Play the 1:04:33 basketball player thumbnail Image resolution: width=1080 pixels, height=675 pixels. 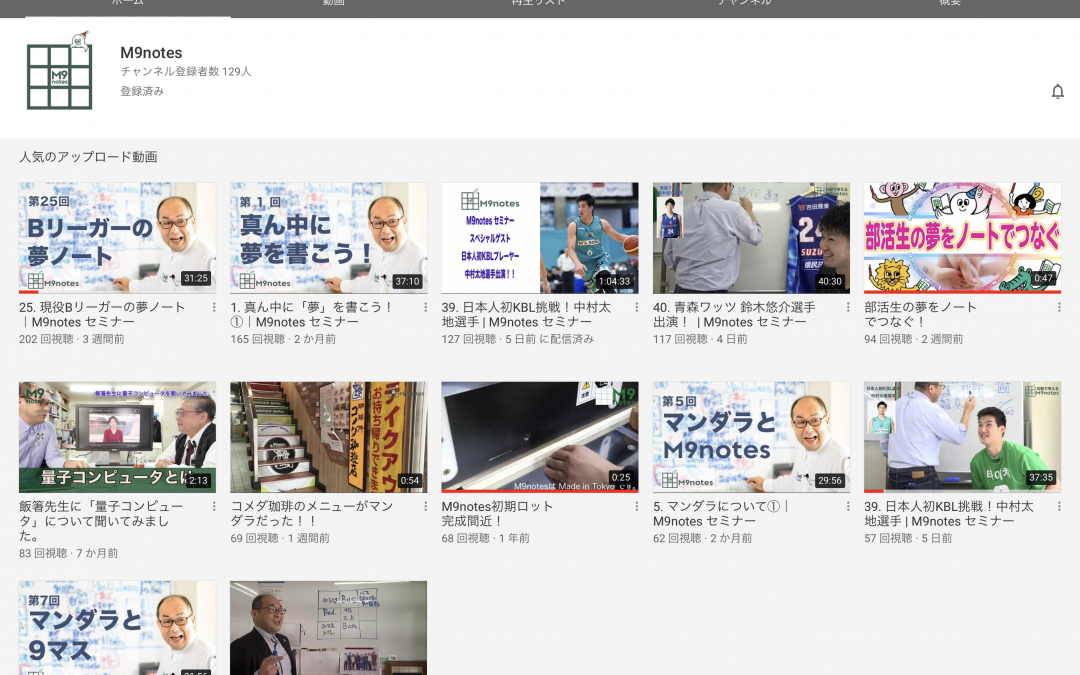(x=540, y=238)
